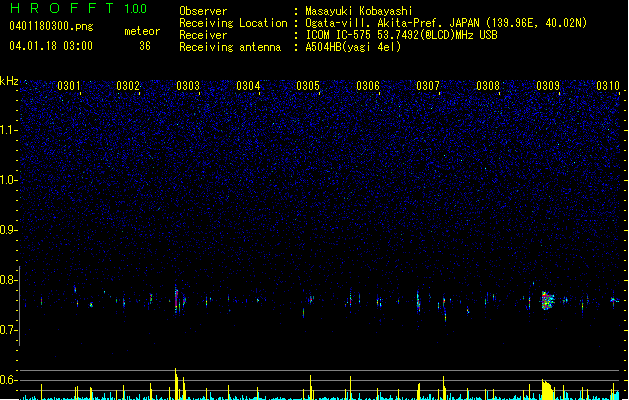Click the meteor count value 36

(145, 46)
